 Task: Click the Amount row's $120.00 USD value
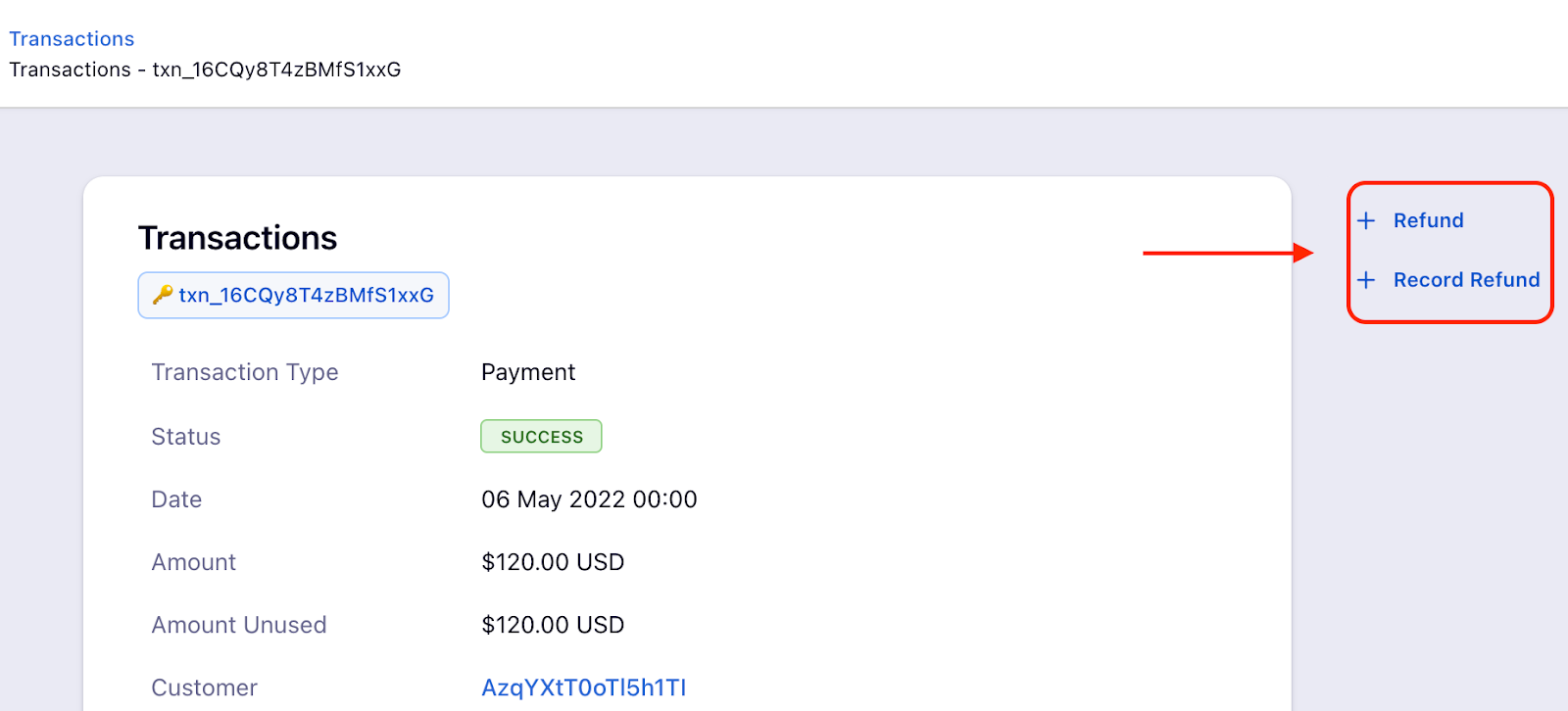[x=553, y=562]
